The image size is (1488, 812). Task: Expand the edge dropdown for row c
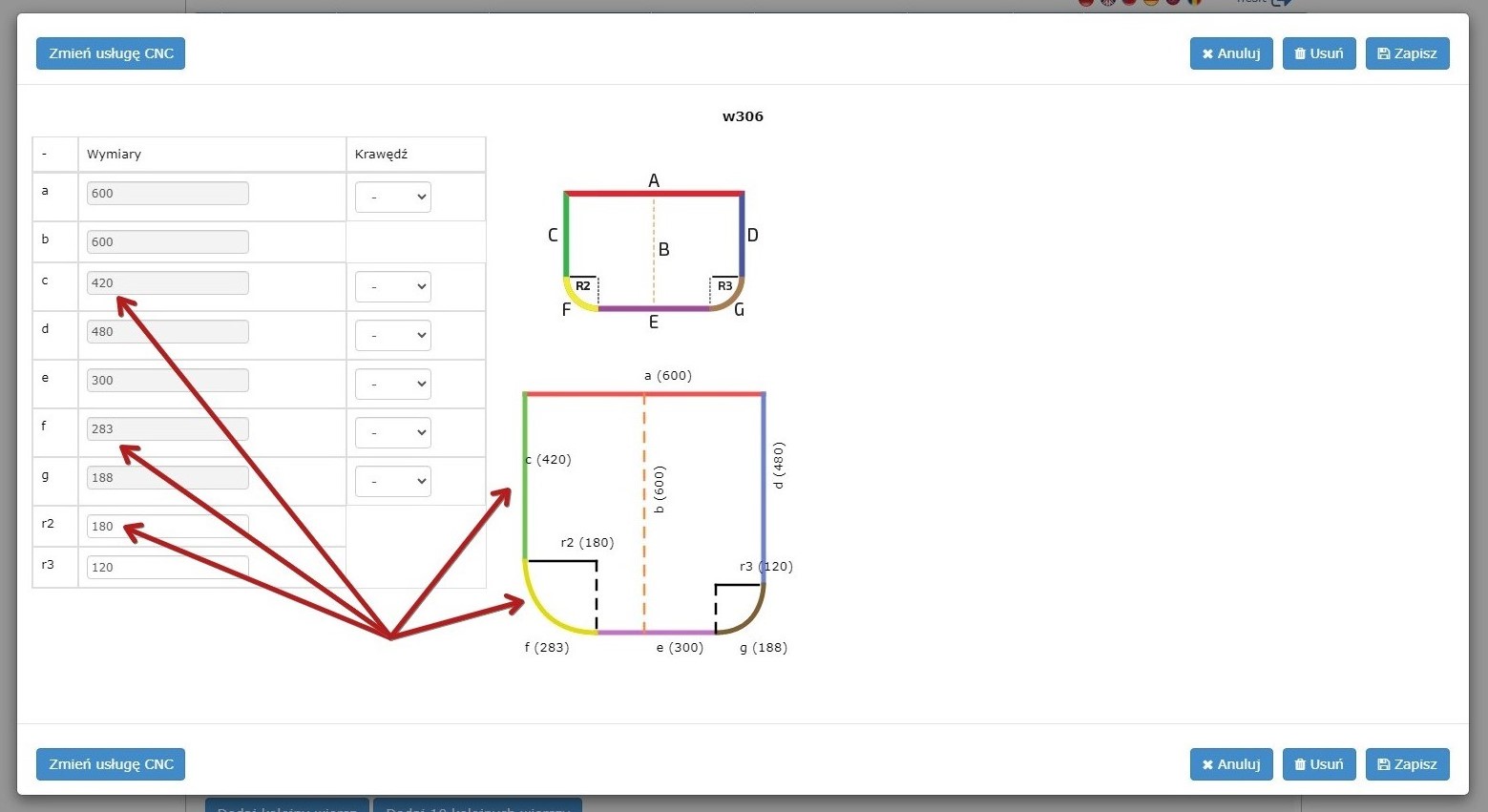(x=392, y=287)
